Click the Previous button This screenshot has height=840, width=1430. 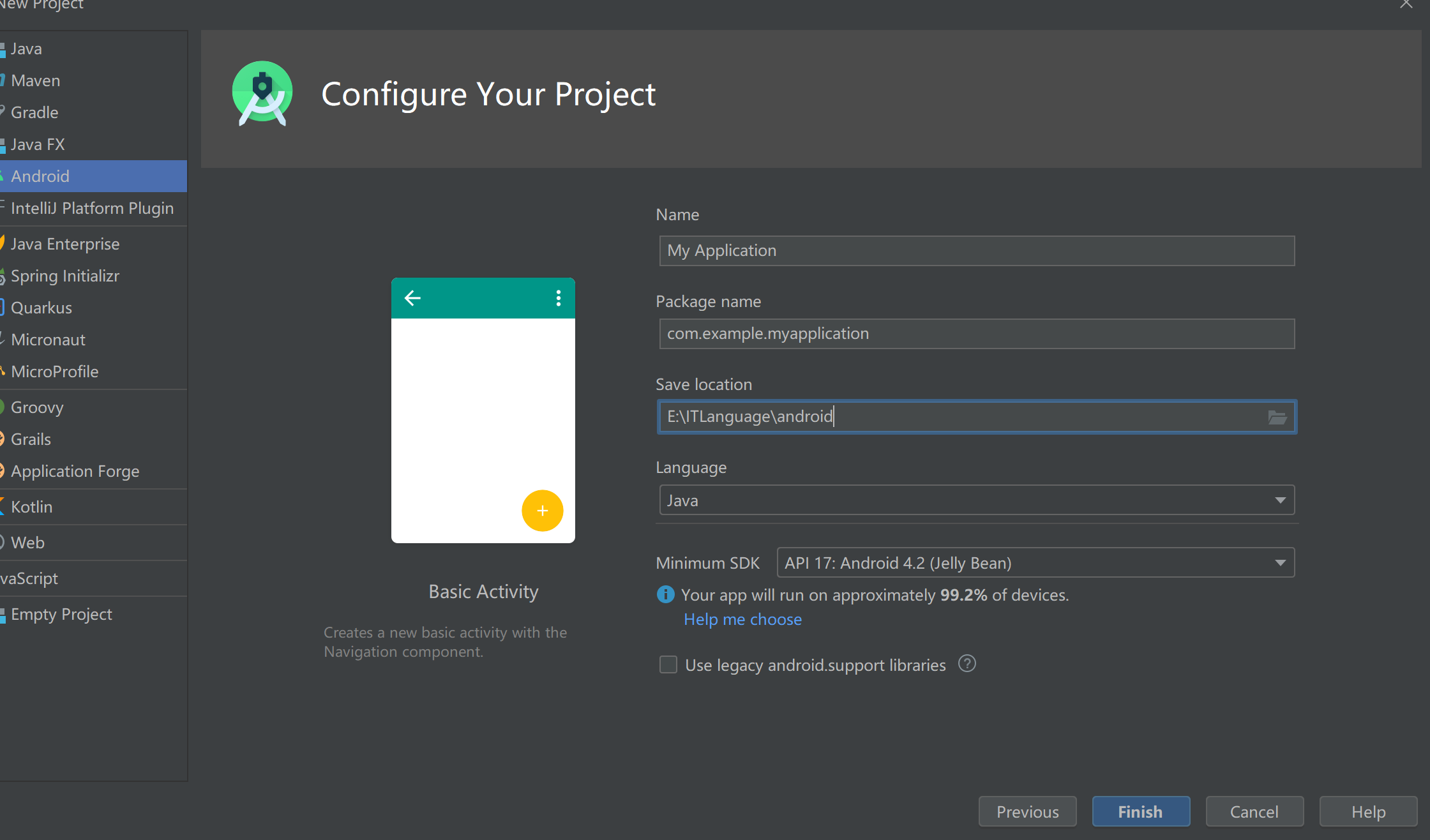click(x=1028, y=811)
